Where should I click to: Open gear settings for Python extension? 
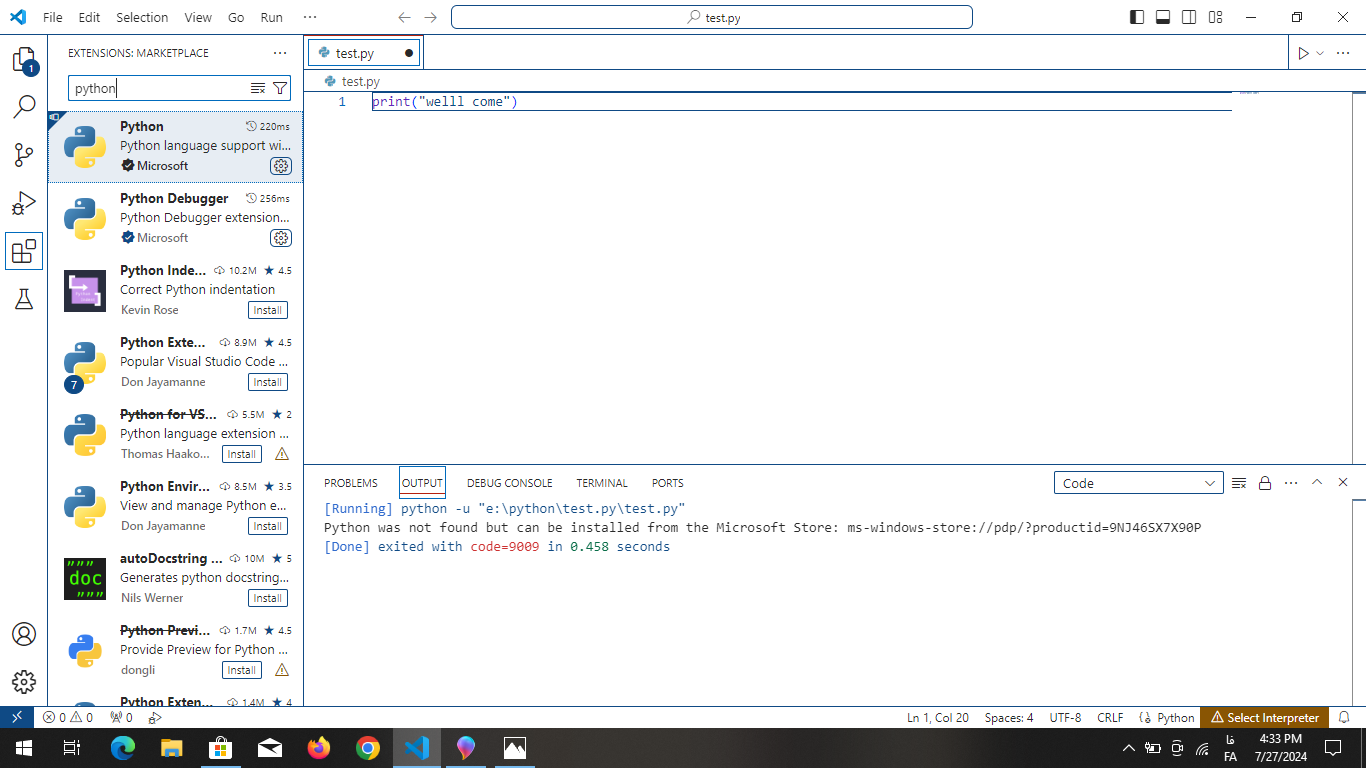(281, 166)
